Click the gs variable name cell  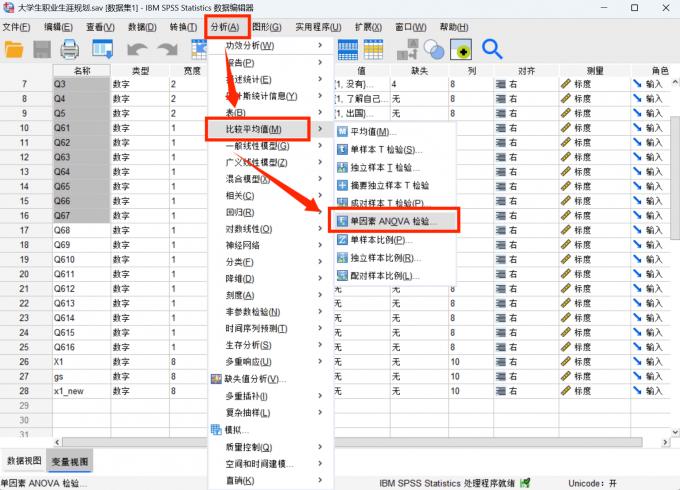81,376
